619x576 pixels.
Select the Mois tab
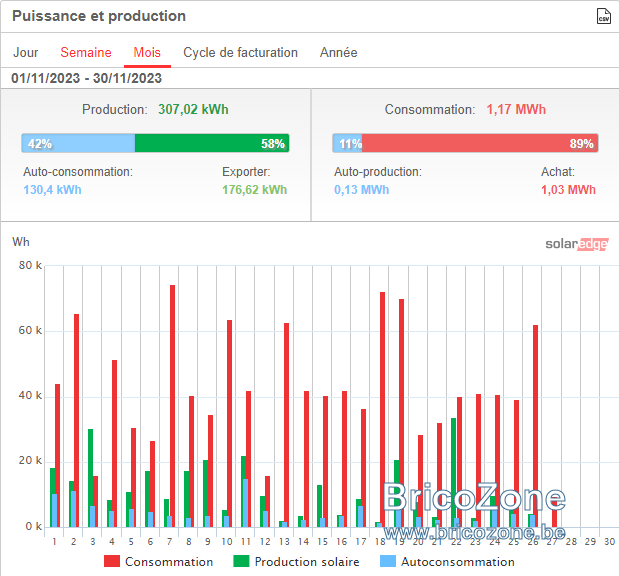147,53
